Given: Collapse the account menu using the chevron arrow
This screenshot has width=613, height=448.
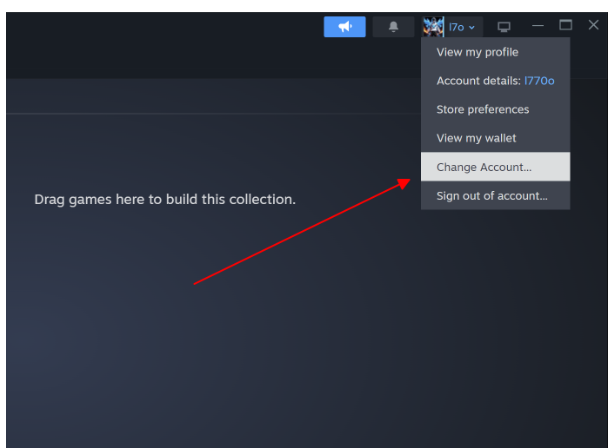Looking at the screenshot, I should (x=472, y=27).
